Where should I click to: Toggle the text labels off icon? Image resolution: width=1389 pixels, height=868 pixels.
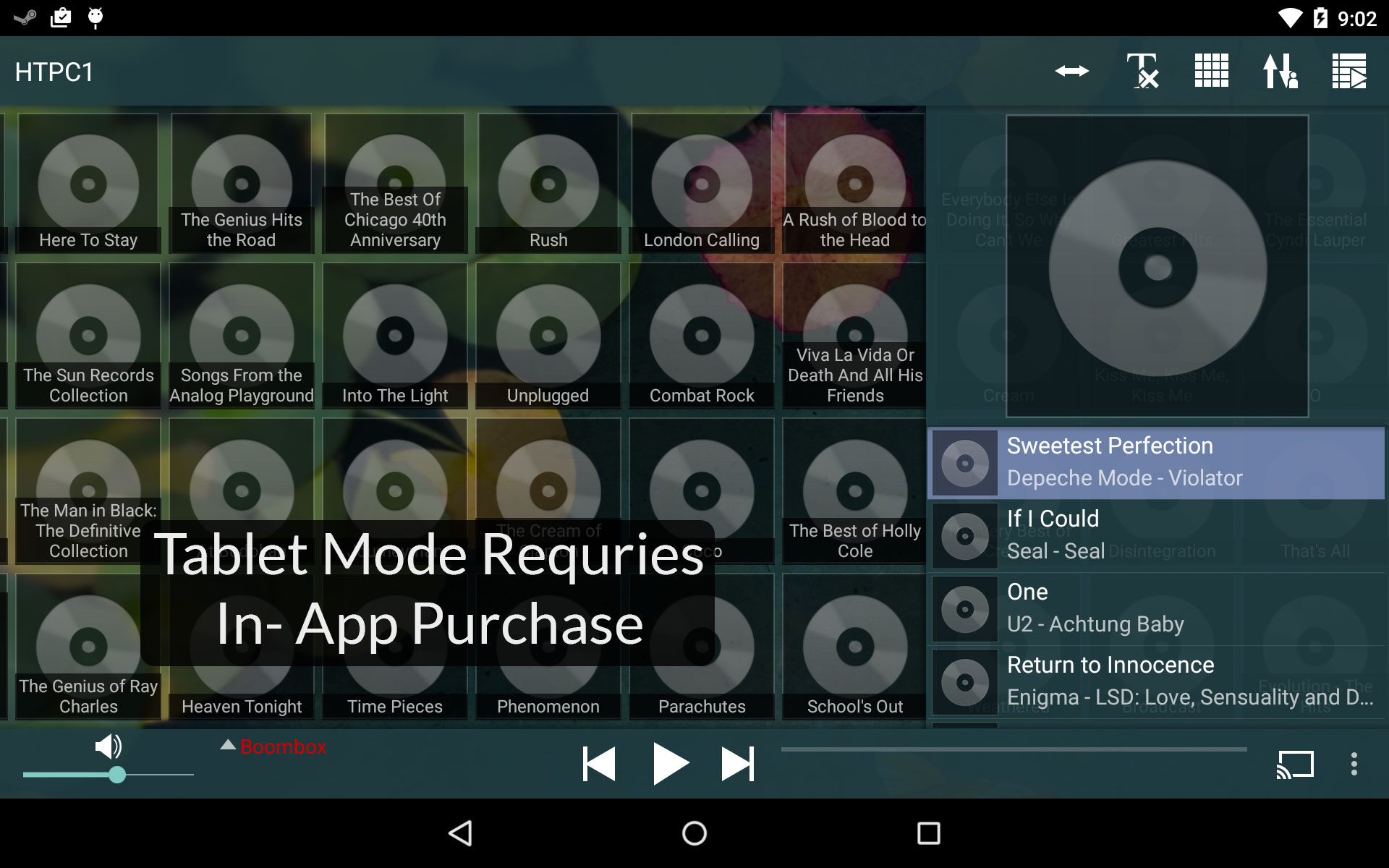coord(1142,71)
